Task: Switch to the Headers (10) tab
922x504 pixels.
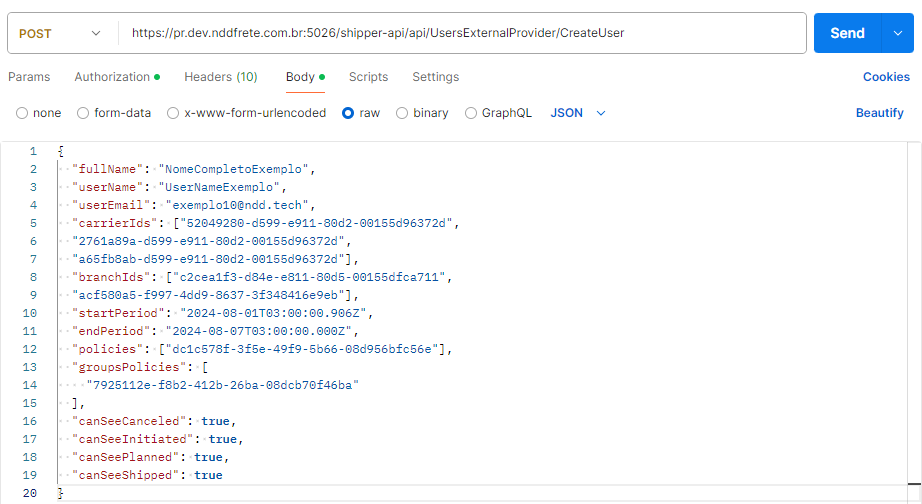Action: click(x=220, y=77)
